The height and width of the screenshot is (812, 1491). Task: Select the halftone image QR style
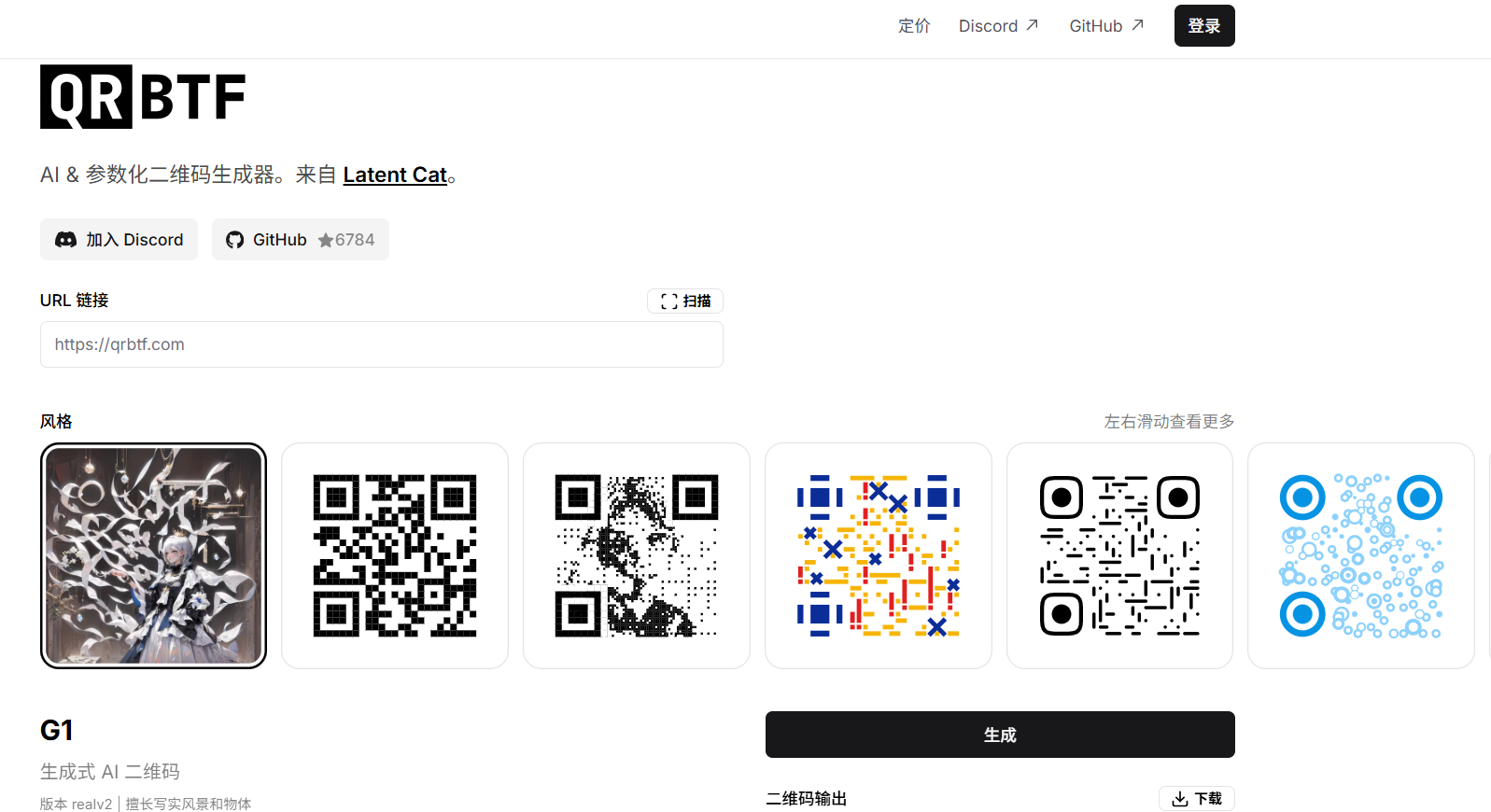[636, 555]
